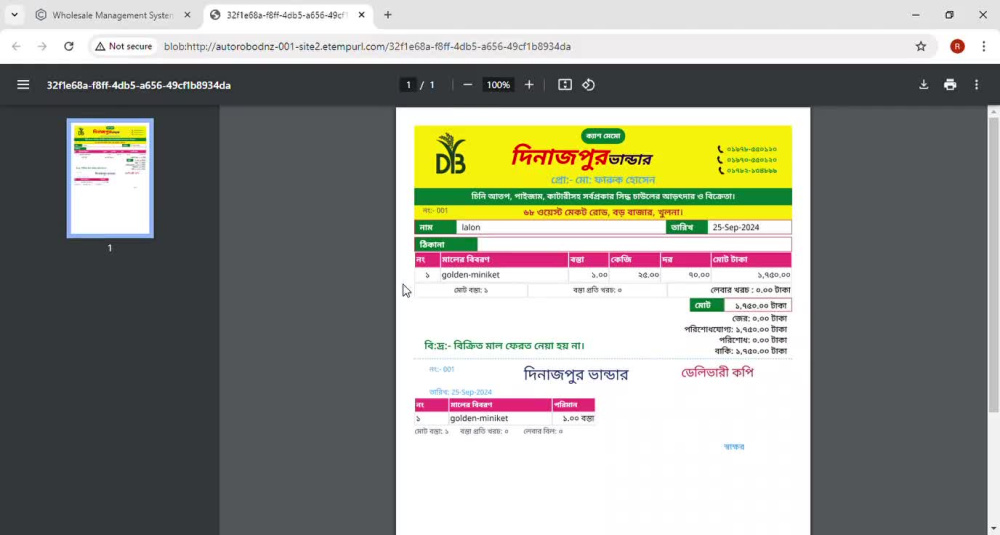The image size is (1000, 535).
Task: Click the ক্যাশ মেমো badge
Action: point(603,136)
